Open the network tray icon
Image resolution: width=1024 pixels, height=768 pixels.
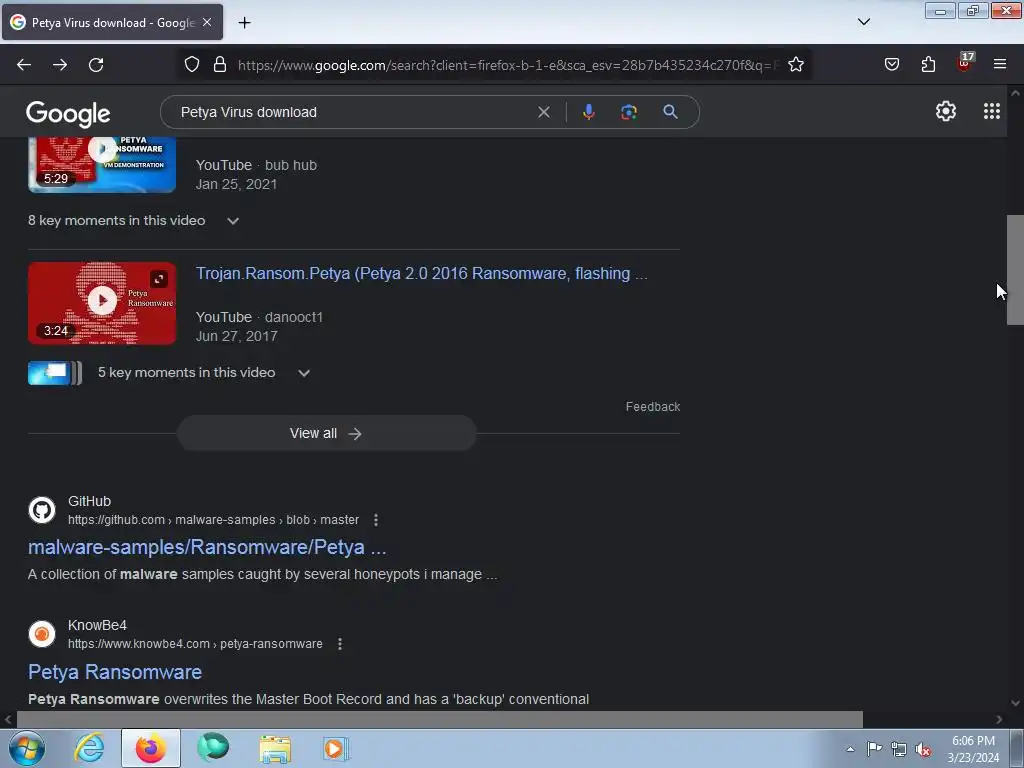[899, 750]
